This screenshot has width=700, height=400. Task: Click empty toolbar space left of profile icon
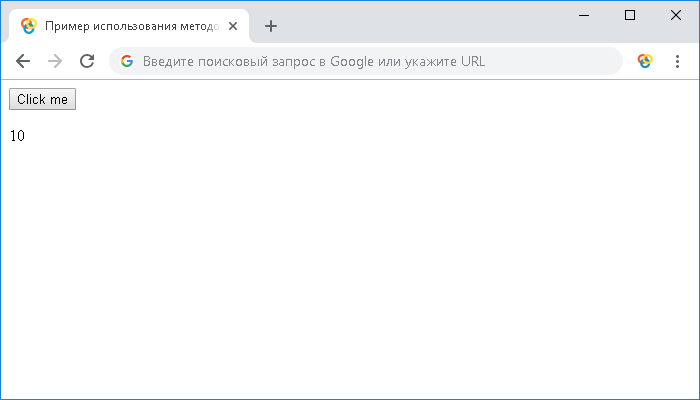(x=628, y=61)
